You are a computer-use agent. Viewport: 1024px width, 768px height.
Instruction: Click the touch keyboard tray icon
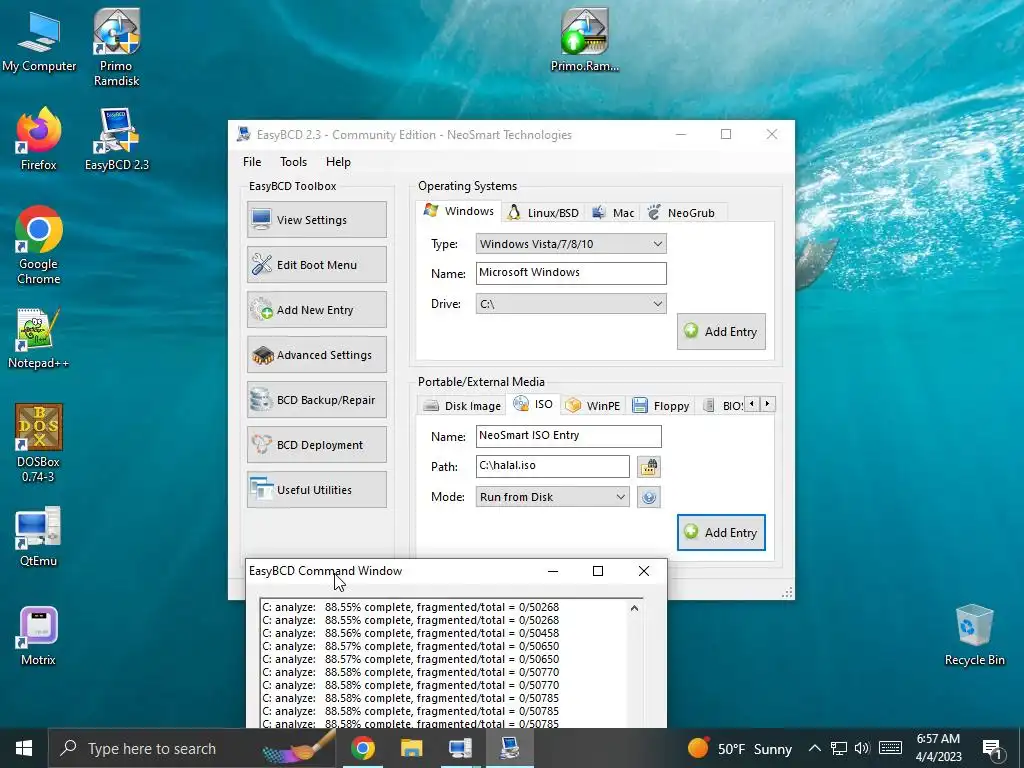(890, 748)
